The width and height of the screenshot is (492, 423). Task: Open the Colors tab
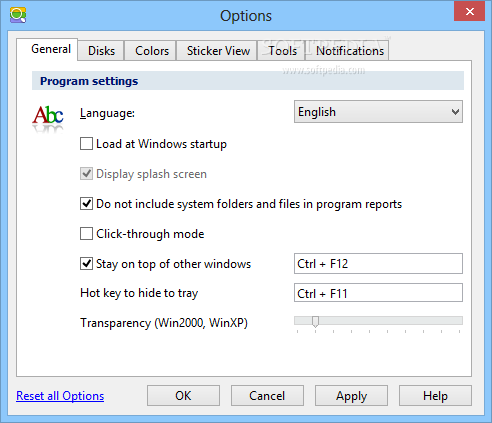click(152, 51)
